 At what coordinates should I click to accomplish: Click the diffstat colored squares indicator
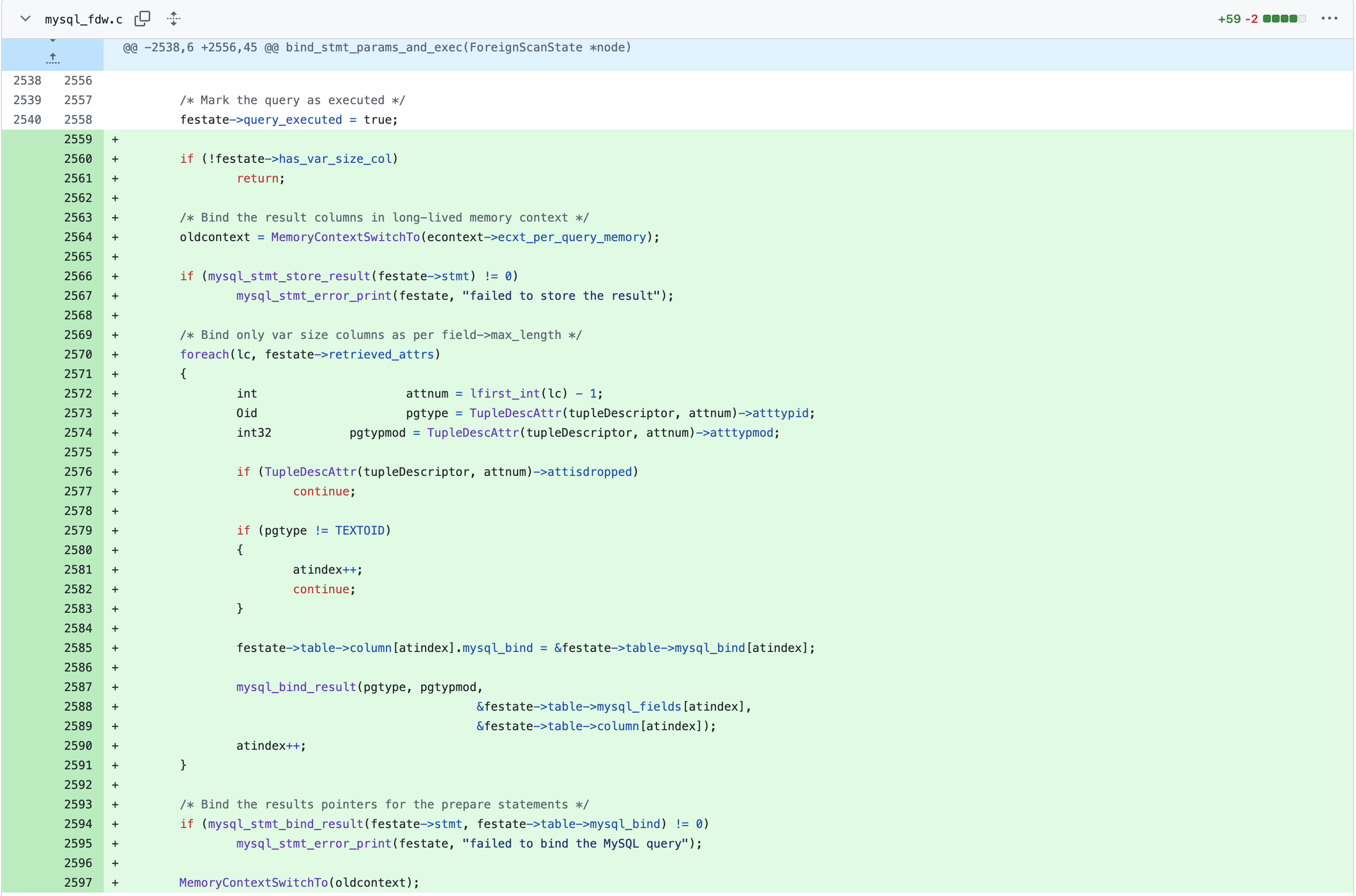(x=1284, y=19)
